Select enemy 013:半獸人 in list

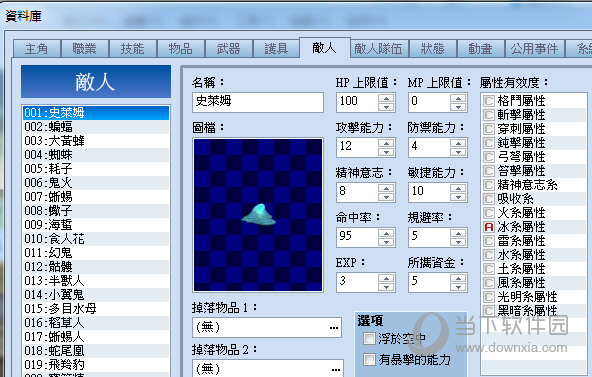click(96, 280)
